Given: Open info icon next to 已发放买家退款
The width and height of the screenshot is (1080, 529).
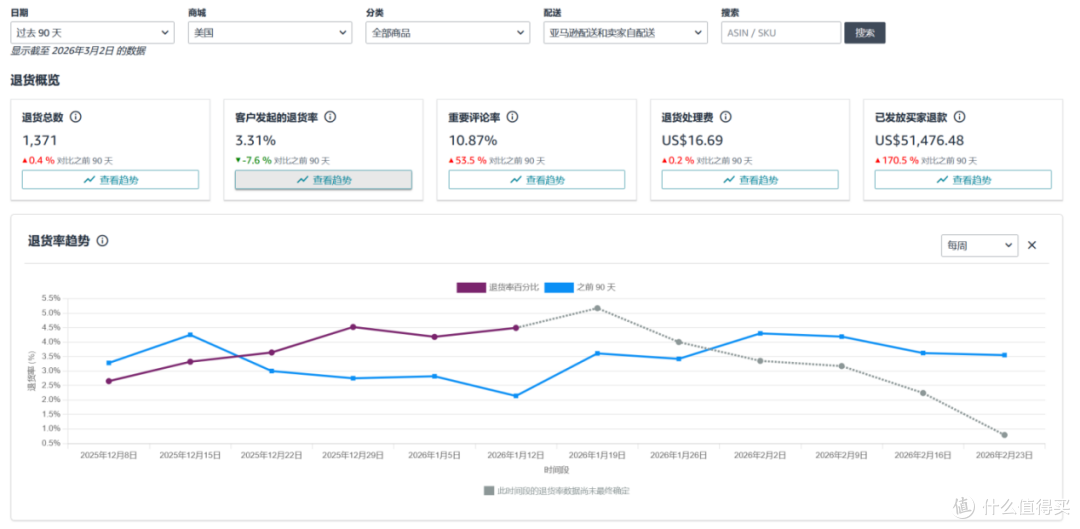Looking at the screenshot, I should [x=959, y=117].
